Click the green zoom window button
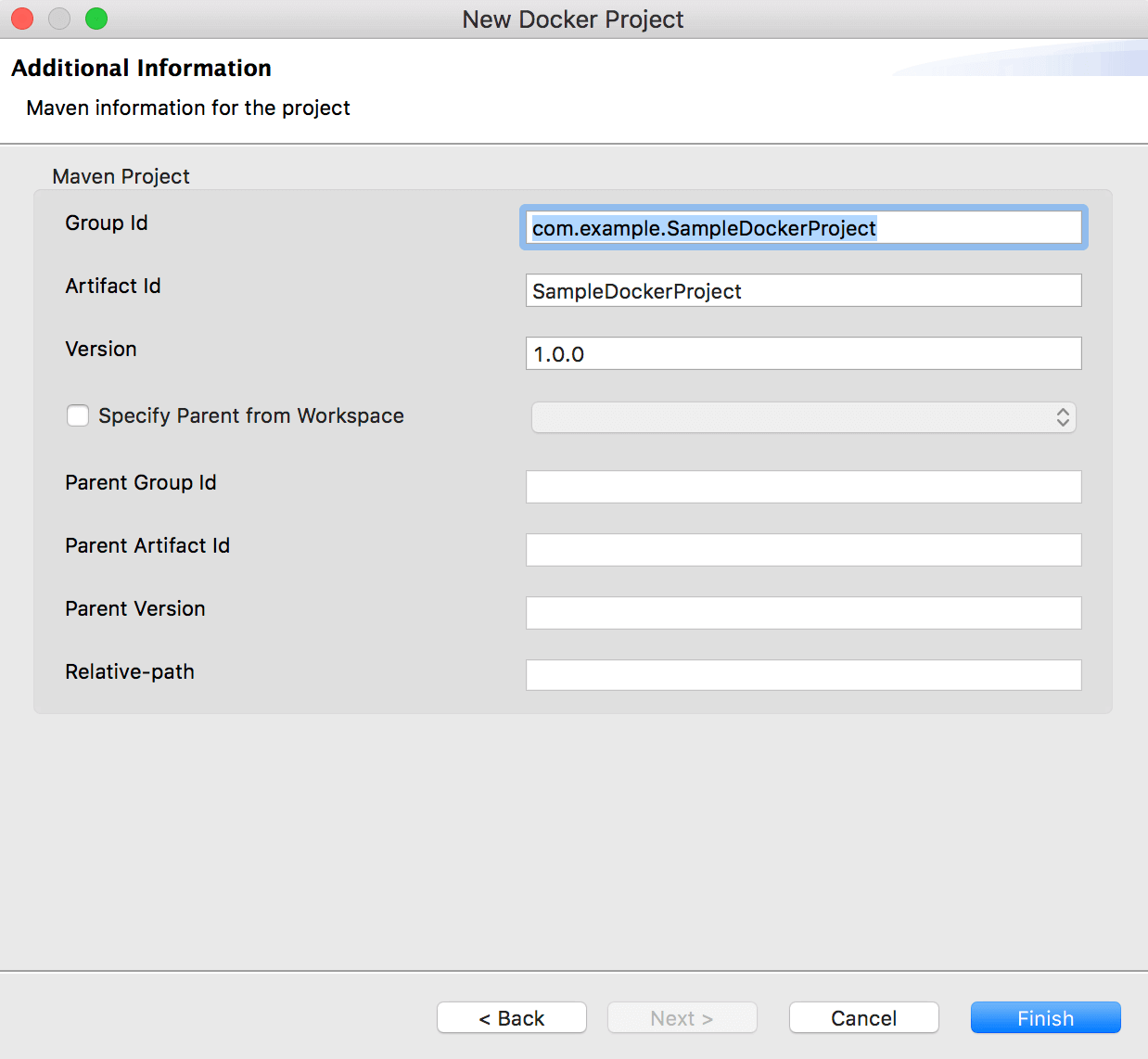The image size is (1148, 1059). pyautogui.click(x=96, y=19)
